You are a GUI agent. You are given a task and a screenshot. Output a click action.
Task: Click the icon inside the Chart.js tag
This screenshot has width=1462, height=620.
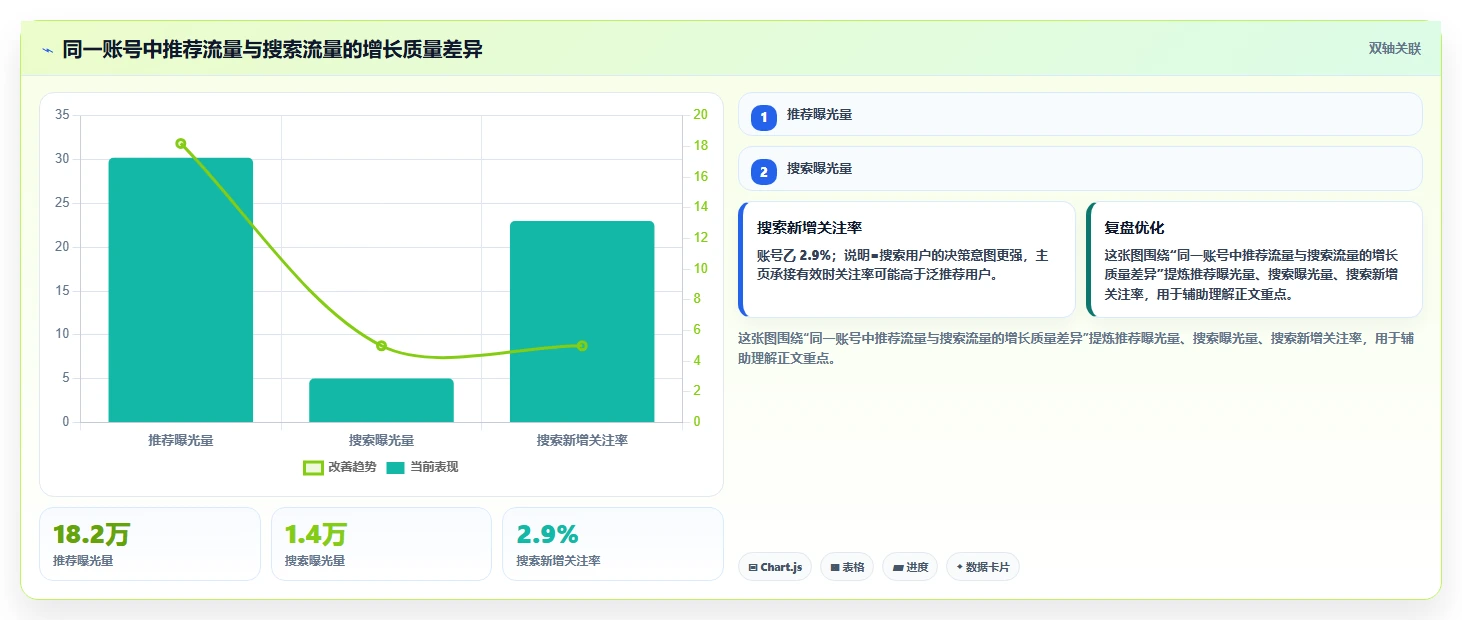[x=753, y=567]
